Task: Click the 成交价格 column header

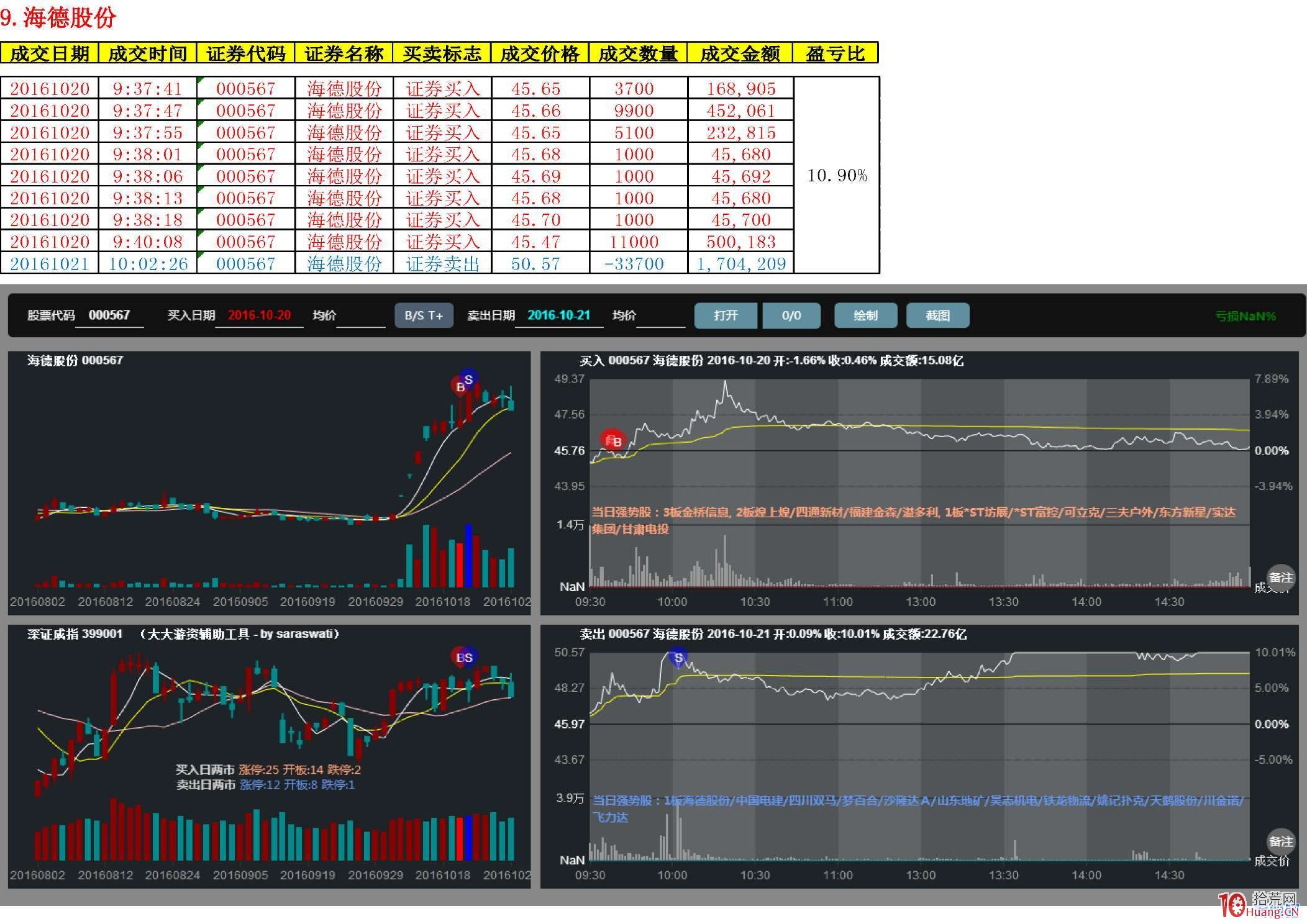Action: (540, 53)
